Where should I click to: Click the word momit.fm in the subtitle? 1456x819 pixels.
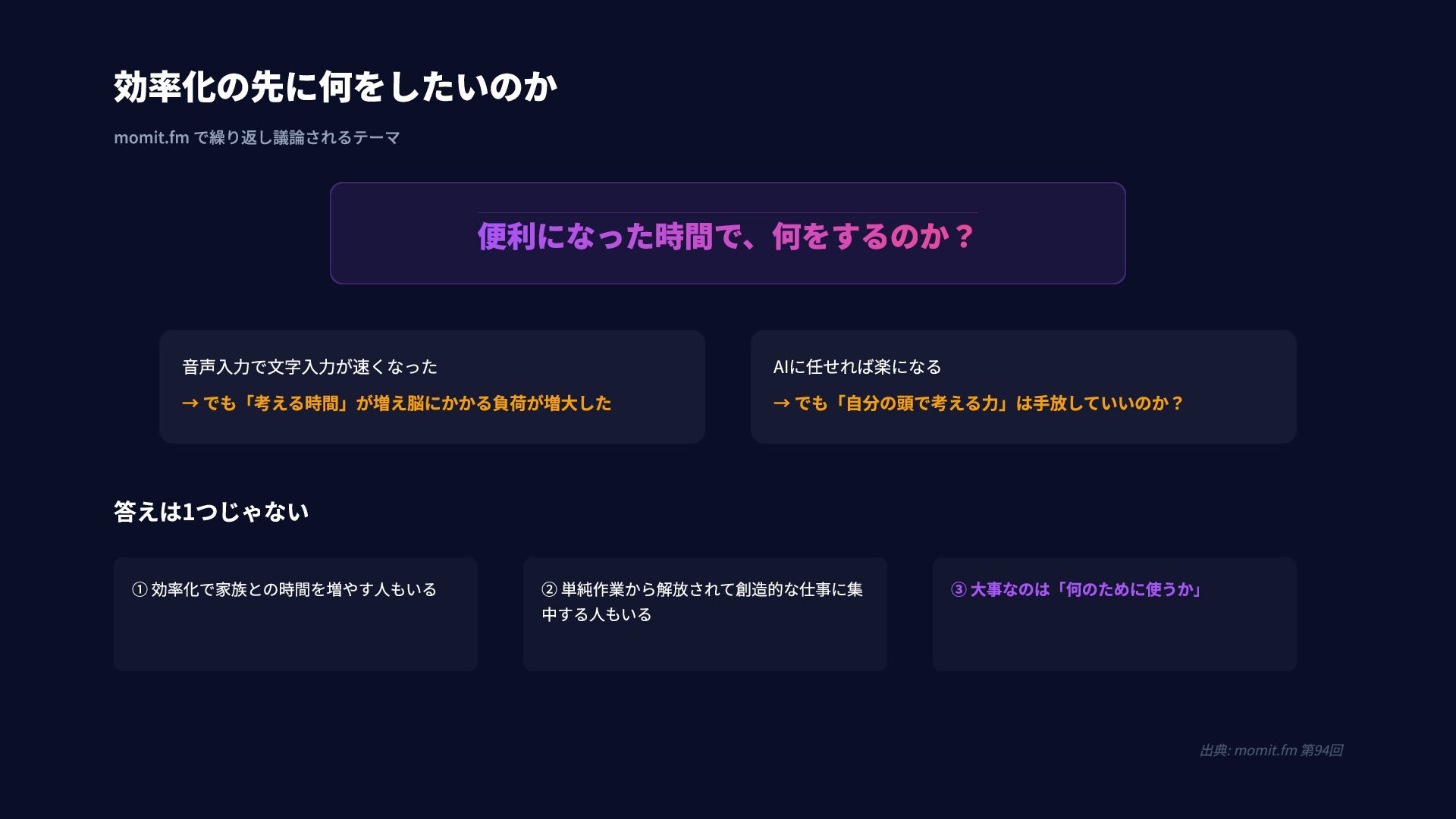coord(151,138)
